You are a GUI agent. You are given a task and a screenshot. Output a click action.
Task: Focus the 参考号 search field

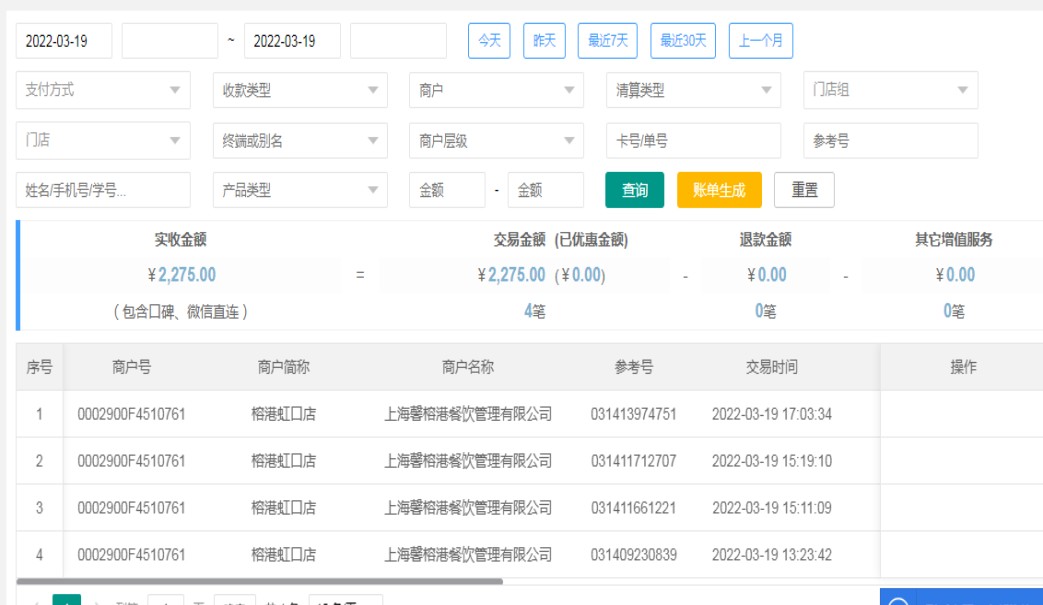(890, 141)
